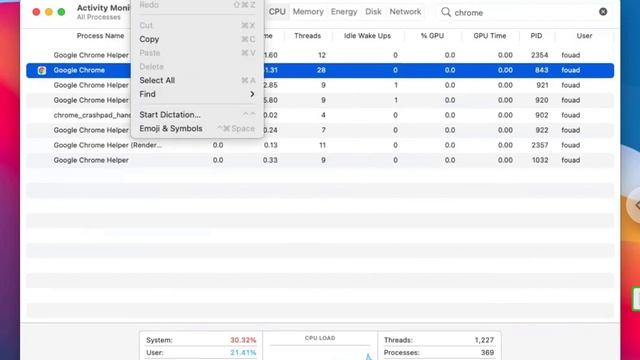Image resolution: width=640 pixels, height=360 pixels.
Task: Sort by % GPU column
Action: [x=432, y=36]
